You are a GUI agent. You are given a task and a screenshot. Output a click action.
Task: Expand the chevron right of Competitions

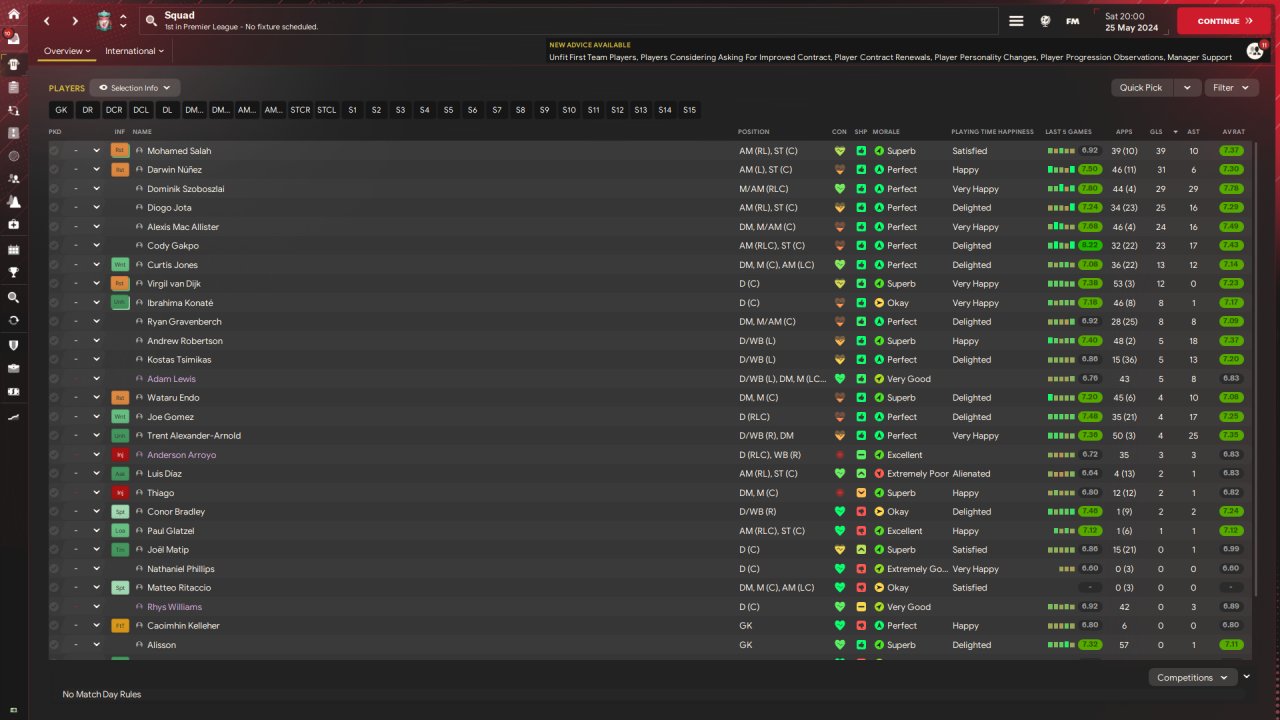(x=1246, y=677)
